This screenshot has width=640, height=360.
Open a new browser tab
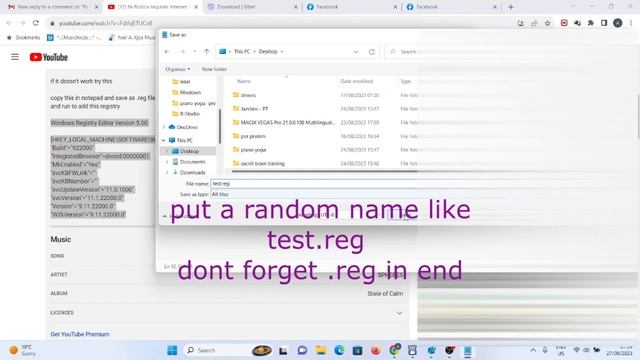tap(511, 7)
